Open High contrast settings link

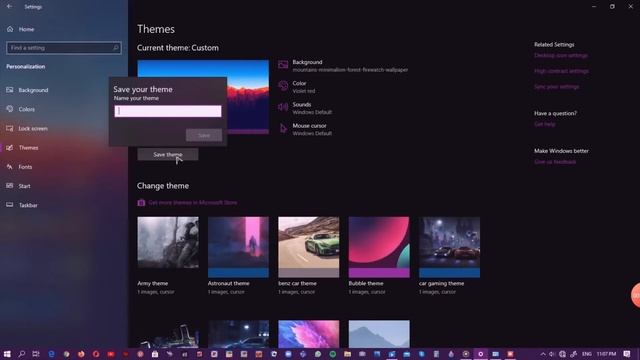pos(561,71)
